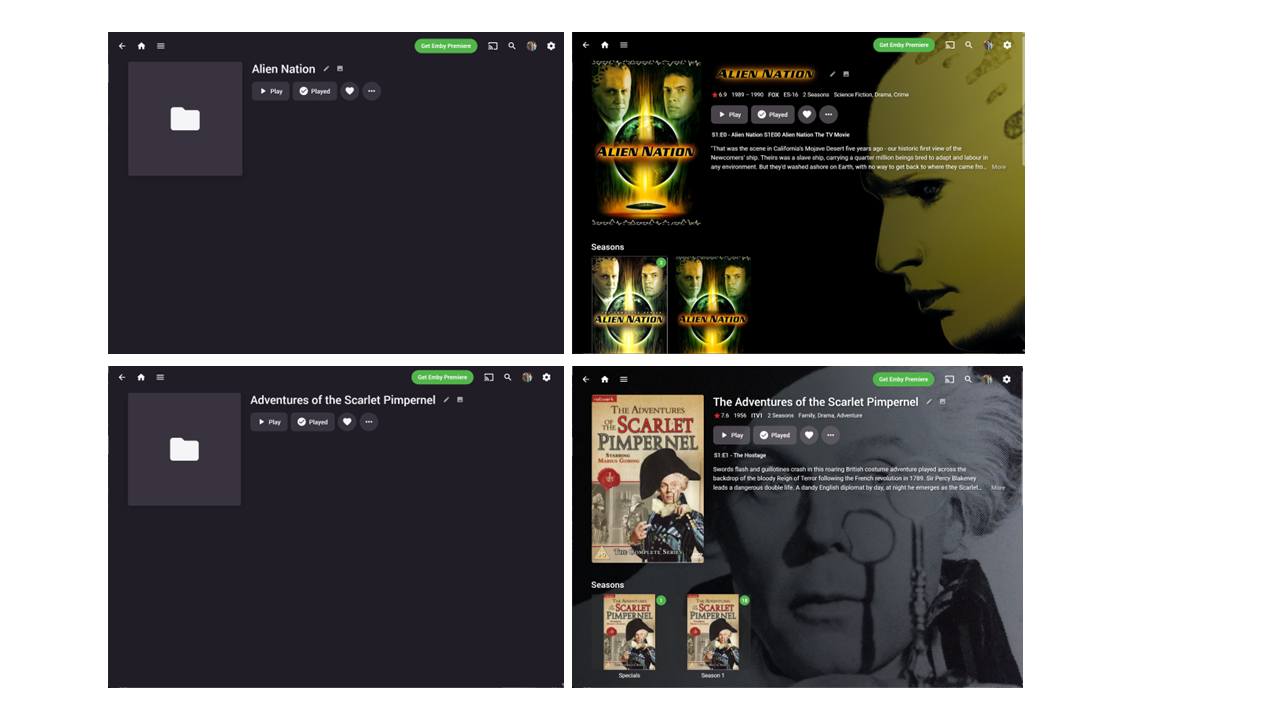Click Get Emby Premiere in Scarlet Pimpernel folder screenshot
1280x720 pixels.
coord(442,377)
